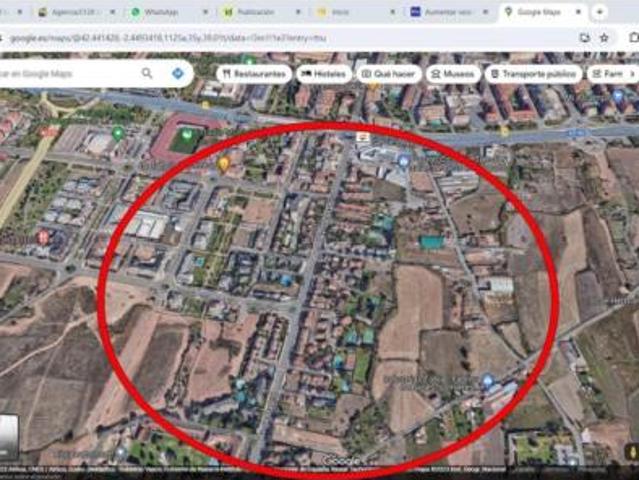Filter map by Hoteles
This screenshot has height=480, width=639.
pos(324,74)
